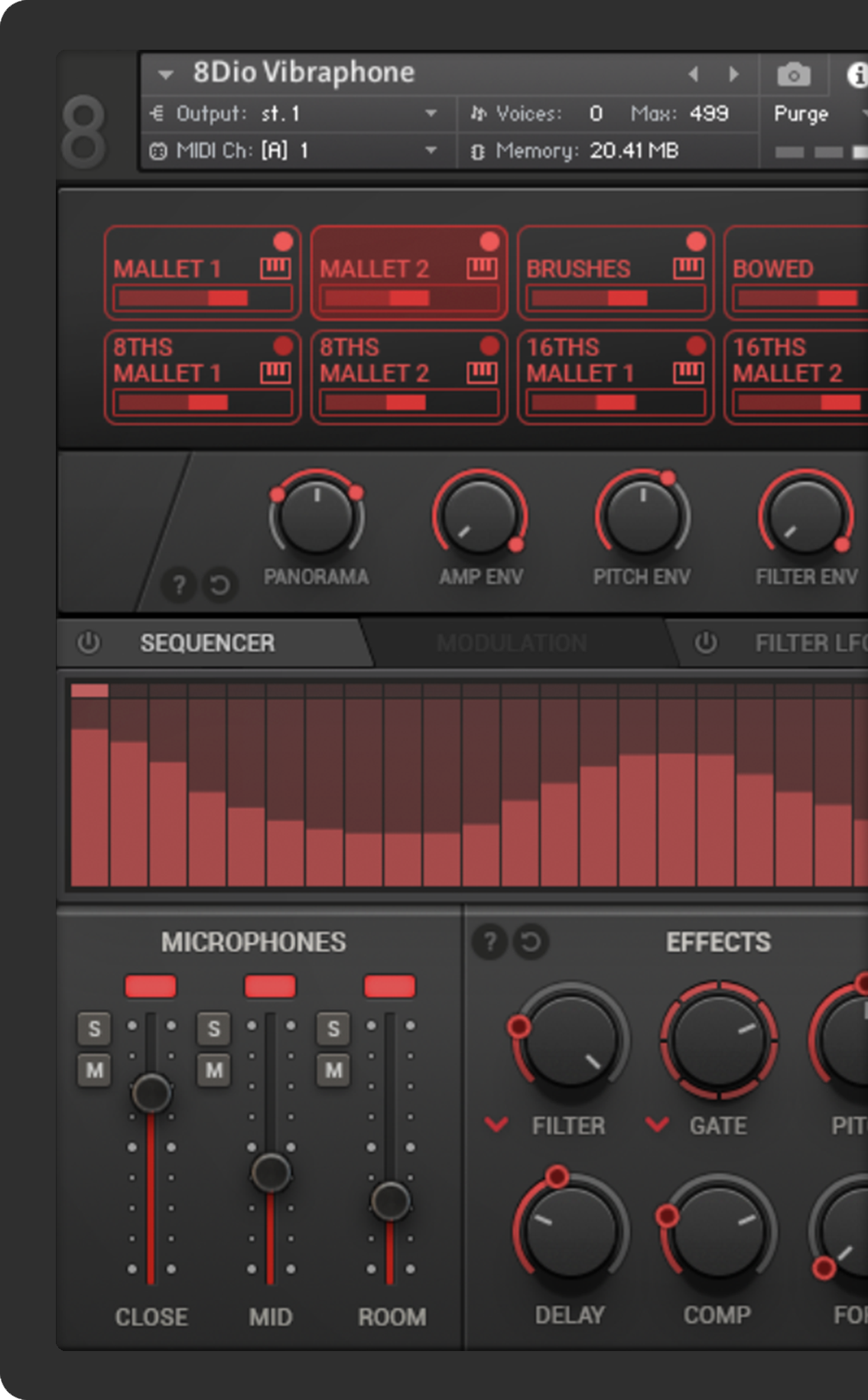Image resolution: width=868 pixels, height=1400 pixels.
Task: Enable the dot on 16THS MALLET 1
Action: [696, 346]
